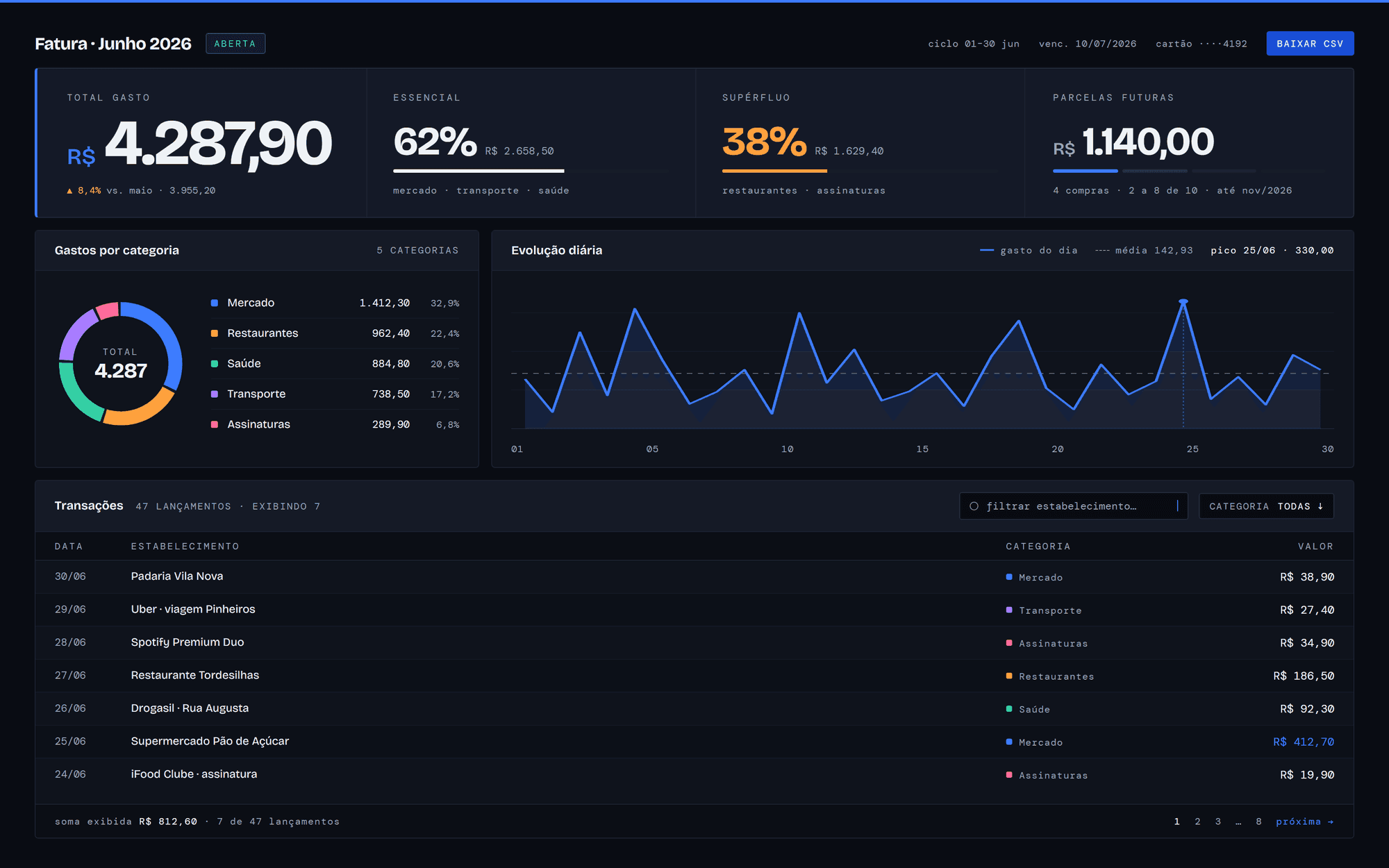The width and height of the screenshot is (1389, 868).
Task: Download the invoice with Baixar CSV
Action: pyautogui.click(x=1310, y=44)
